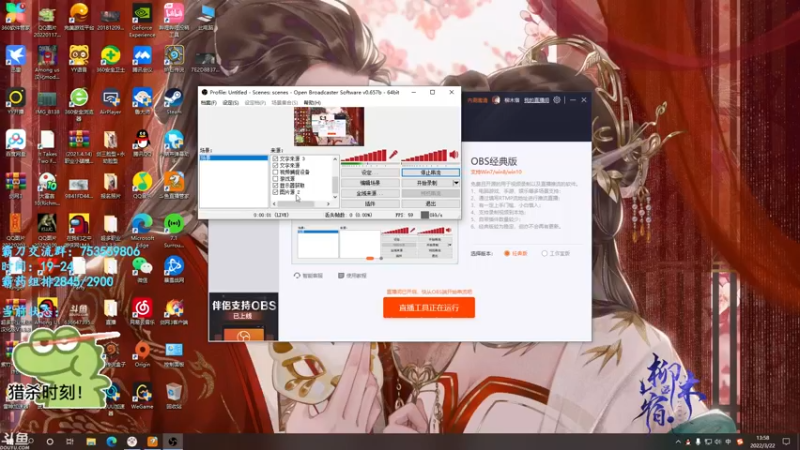The width and height of the screenshot is (800, 450).
Task: Enable the video capture device source checkbox
Action: click(x=276, y=172)
